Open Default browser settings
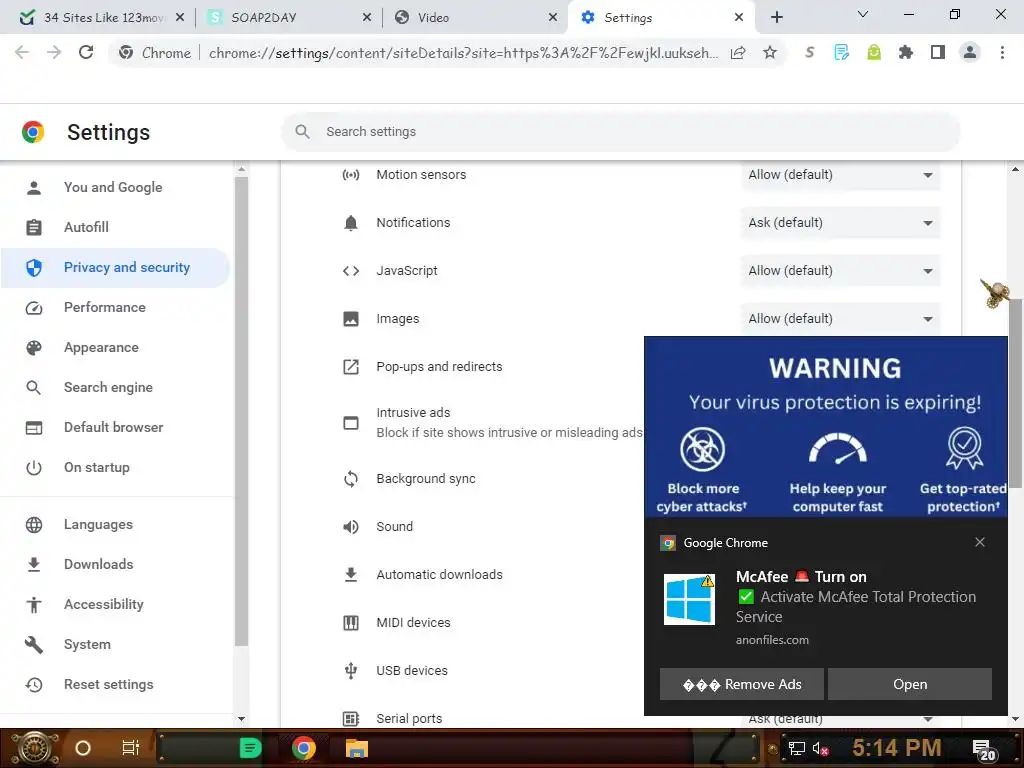Viewport: 1024px width, 768px height. click(x=116, y=427)
